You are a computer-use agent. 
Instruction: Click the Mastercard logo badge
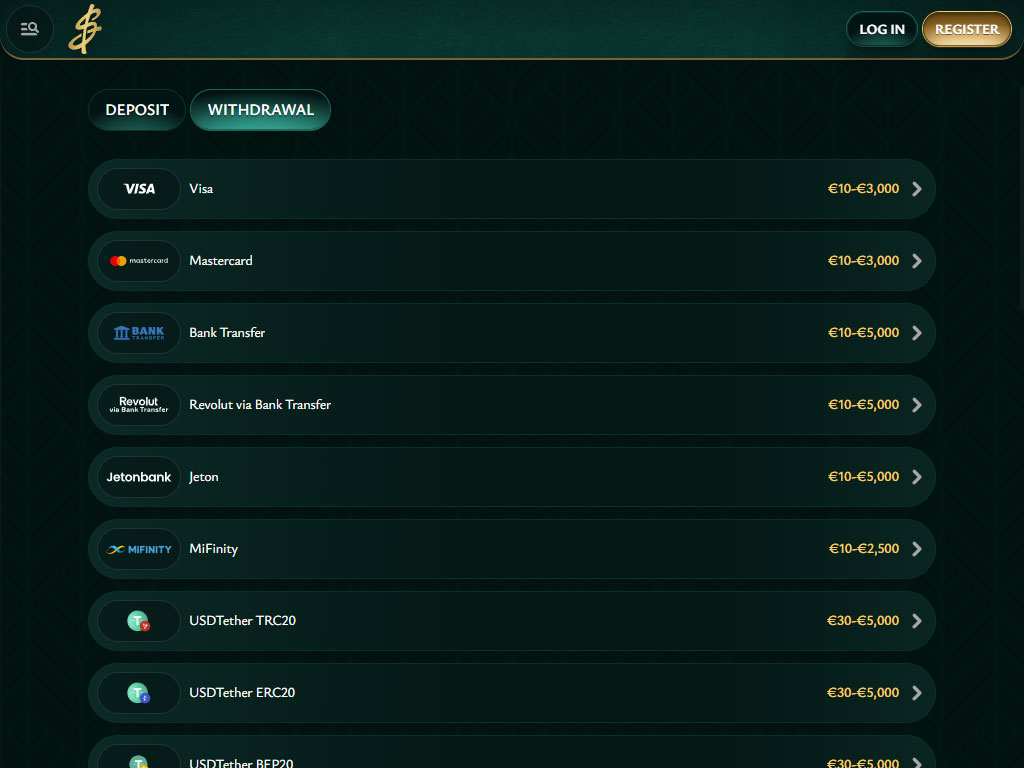pyautogui.click(x=139, y=261)
